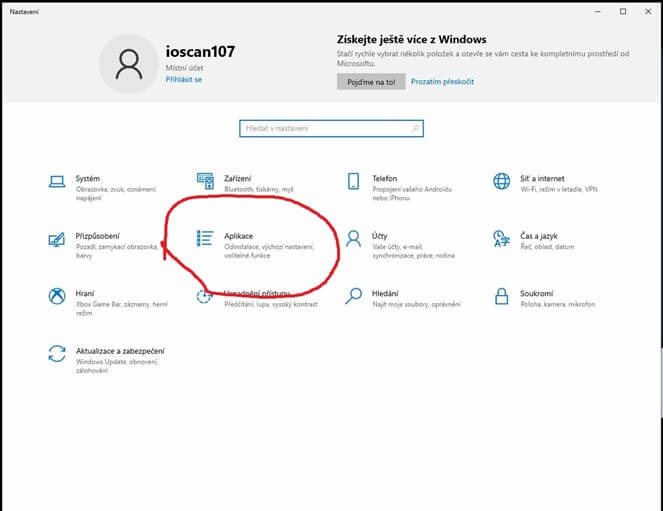Screen dimensions: 663x511
Task: Select the Soukromí category title
Action: [537, 293]
